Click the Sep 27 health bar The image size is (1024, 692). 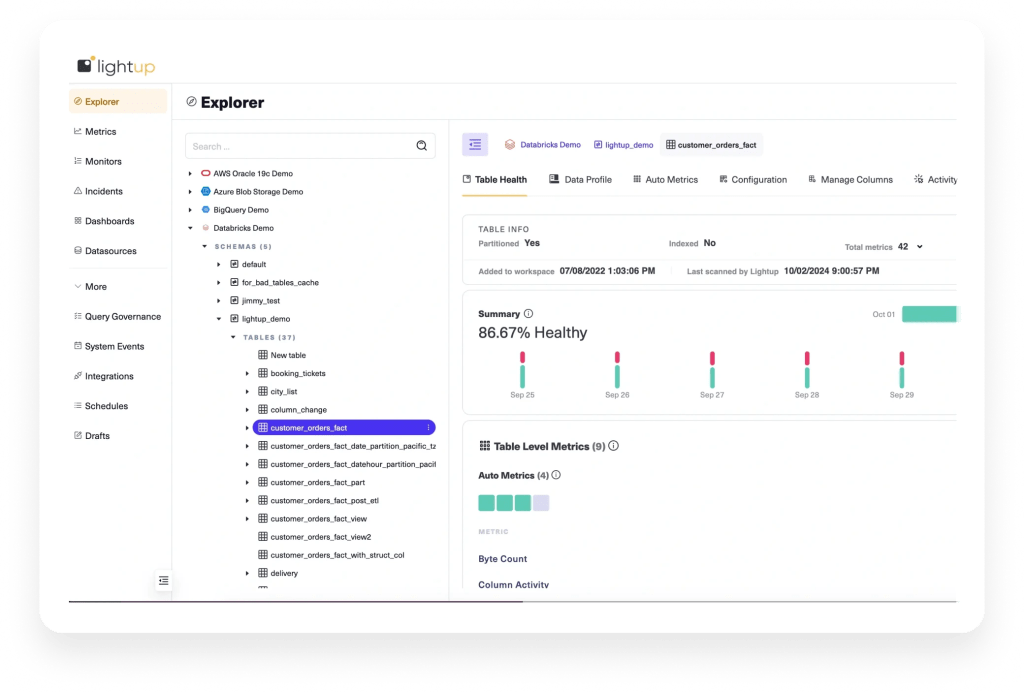click(x=712, y=370)
